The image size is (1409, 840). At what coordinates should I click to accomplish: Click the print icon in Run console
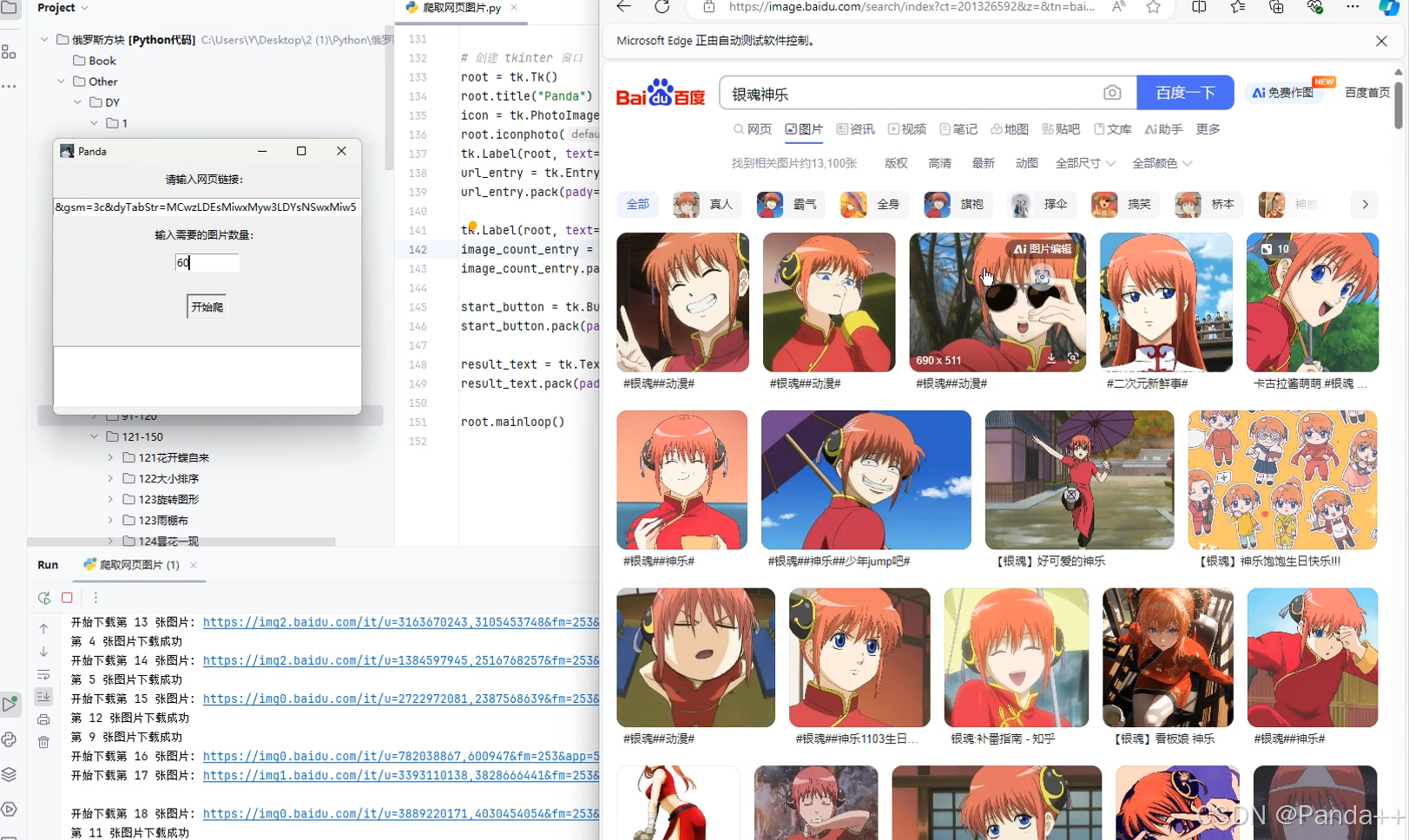[x=43, y=719]
